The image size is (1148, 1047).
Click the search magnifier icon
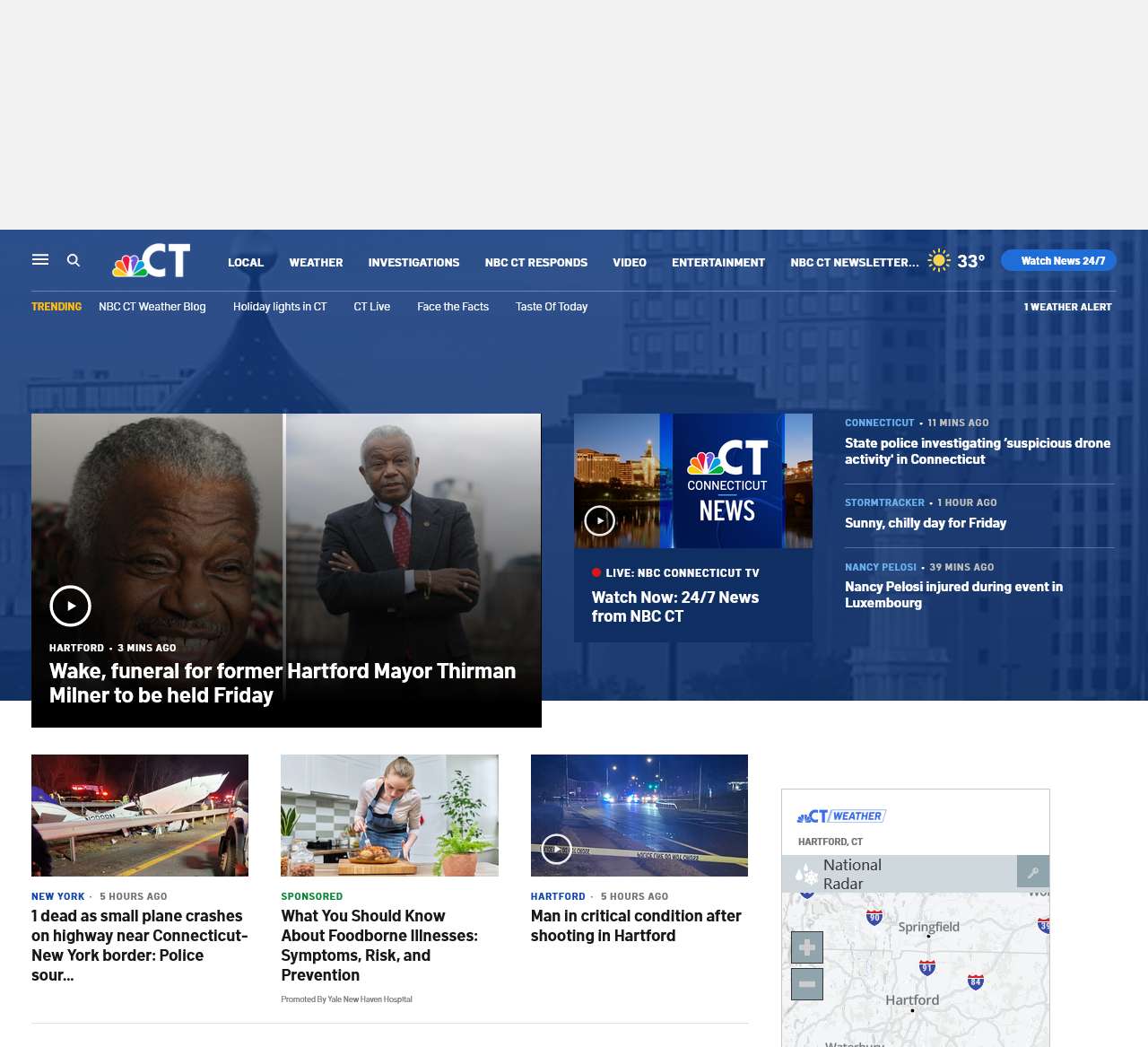(74, 260)
